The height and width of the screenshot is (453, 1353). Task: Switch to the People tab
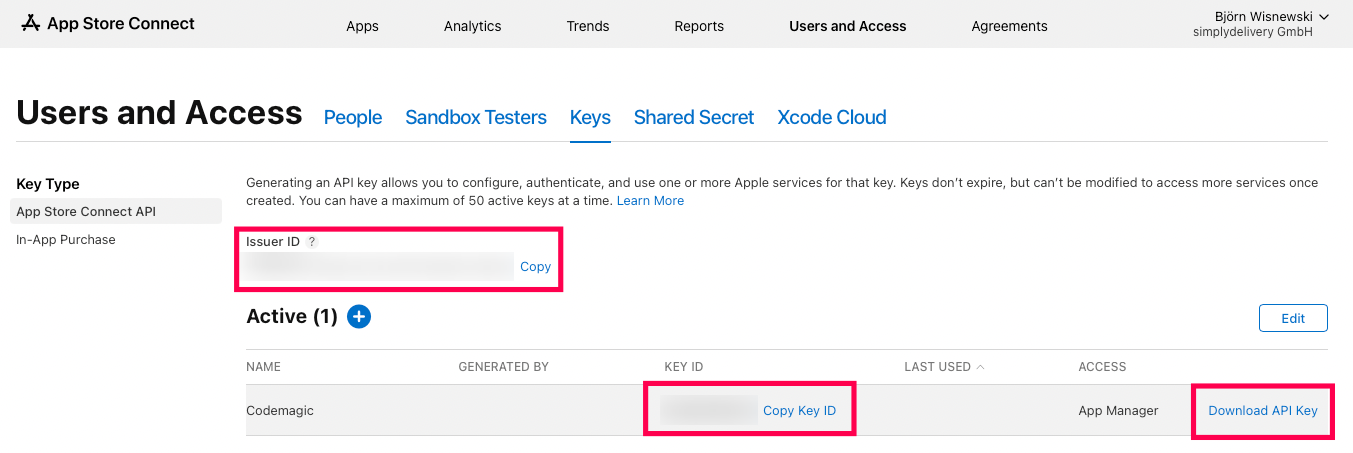click(353, 118)
